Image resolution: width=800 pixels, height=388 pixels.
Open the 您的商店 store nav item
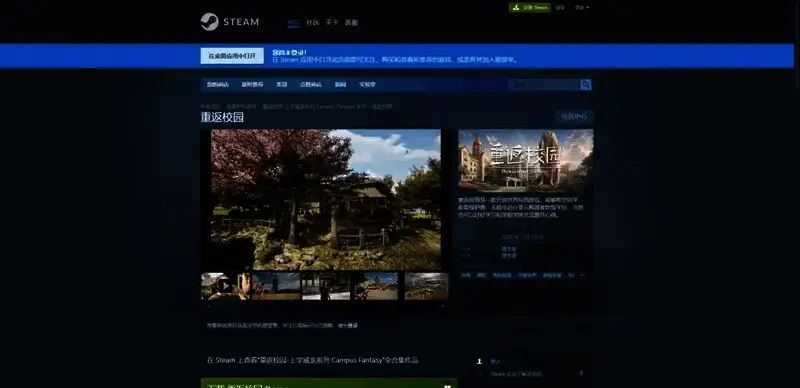218,85
